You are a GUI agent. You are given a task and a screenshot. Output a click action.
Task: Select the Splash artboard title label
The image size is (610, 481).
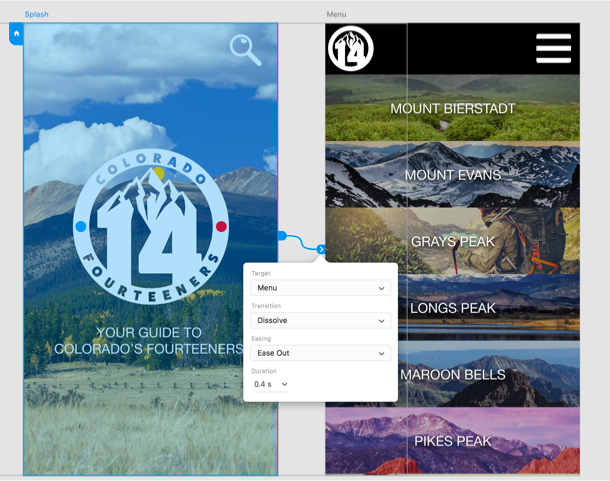tap(36, 14)
